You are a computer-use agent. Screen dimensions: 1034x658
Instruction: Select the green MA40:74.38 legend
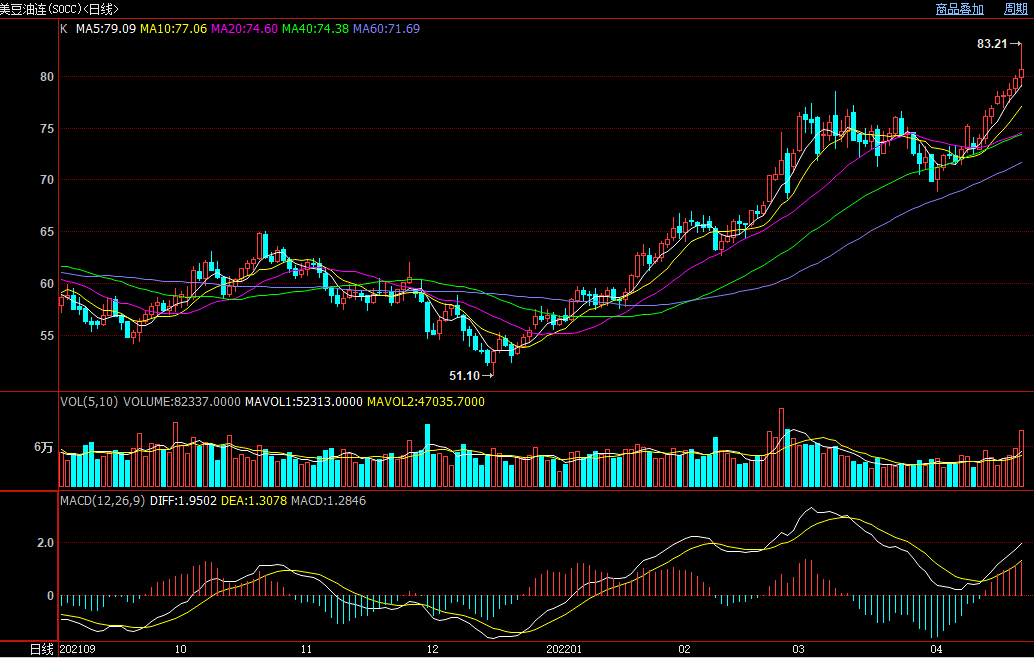(x=315, y=29)
